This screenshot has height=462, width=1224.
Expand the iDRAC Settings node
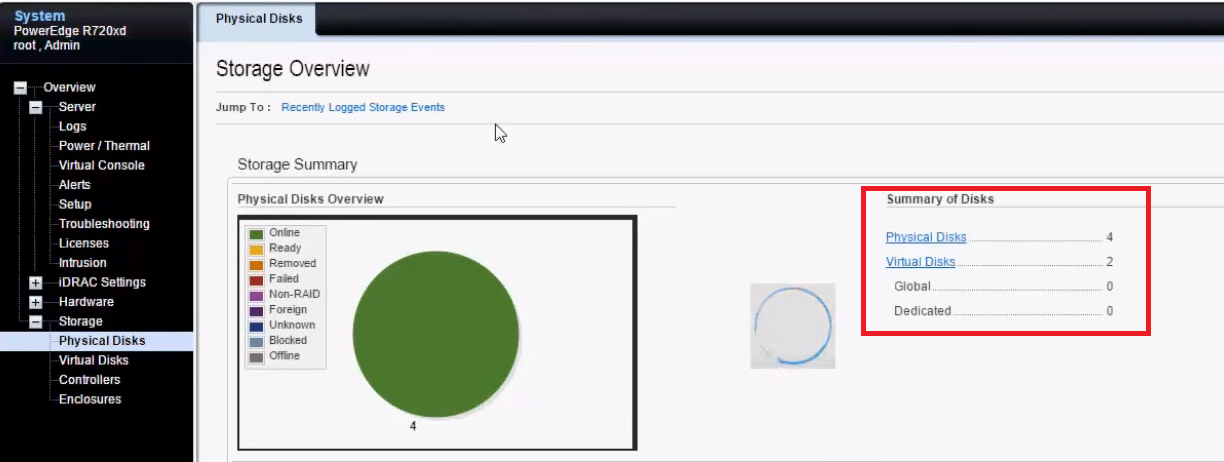[x=36, y=283]
